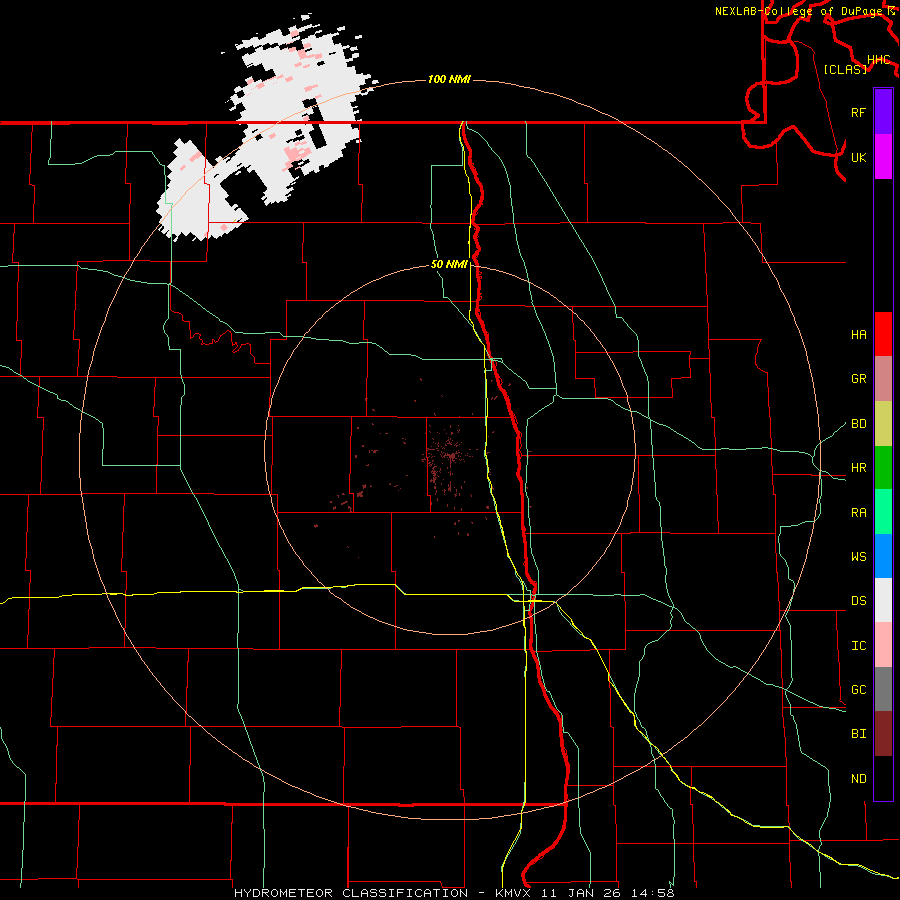Click the 50 NMI range ring label
The image size is (900, 900).
pyautogui.click(x=449, y=264)
